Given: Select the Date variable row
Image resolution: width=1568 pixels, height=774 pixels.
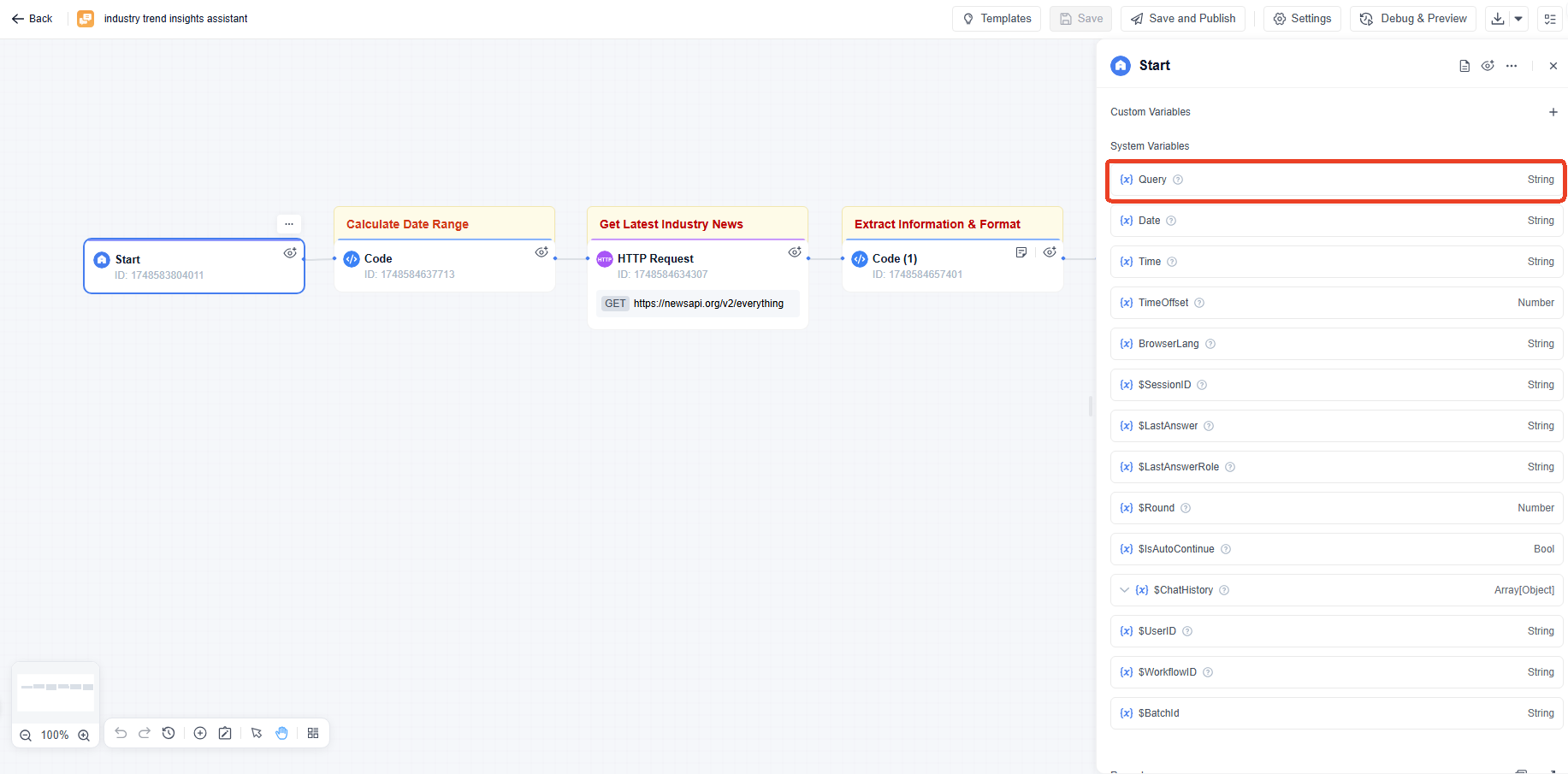Looking at the screenshot, I should point(1336,221).
